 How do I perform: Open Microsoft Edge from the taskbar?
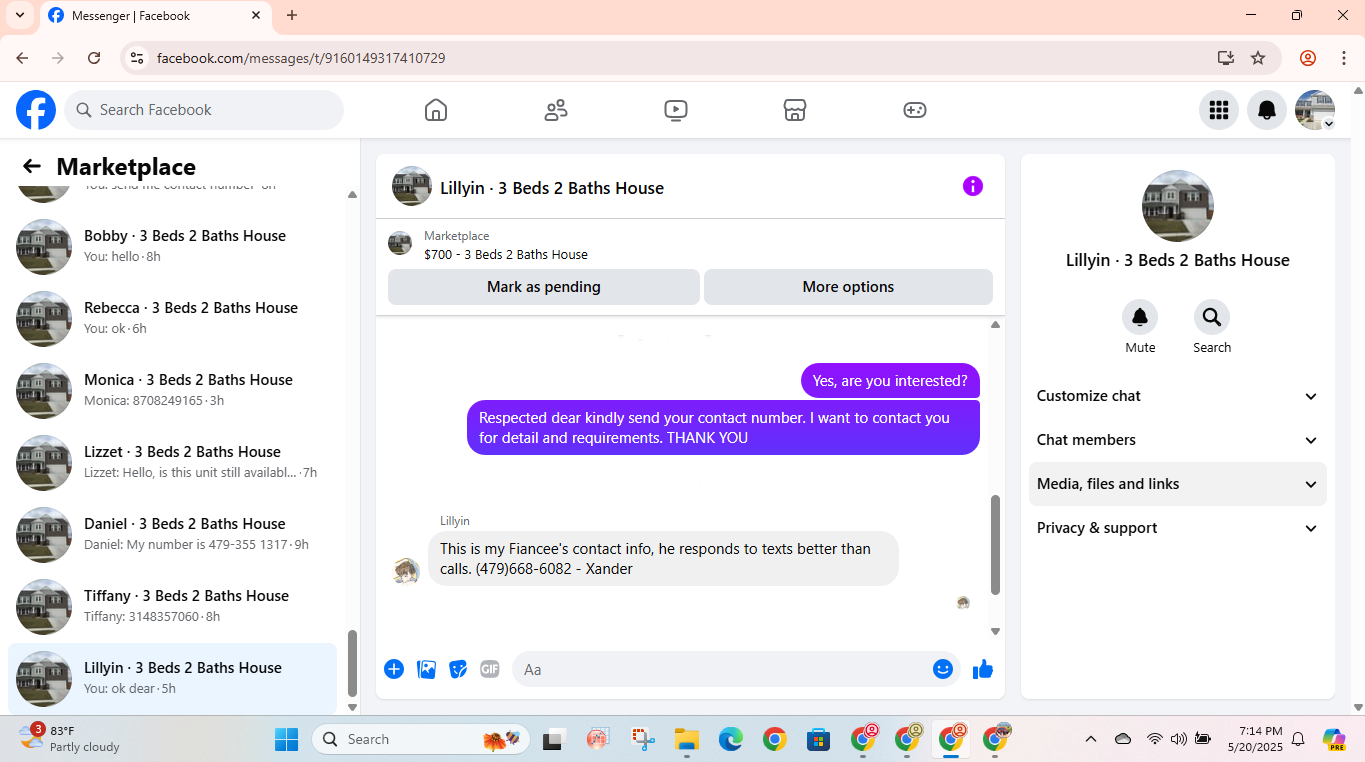click(730, 739)
